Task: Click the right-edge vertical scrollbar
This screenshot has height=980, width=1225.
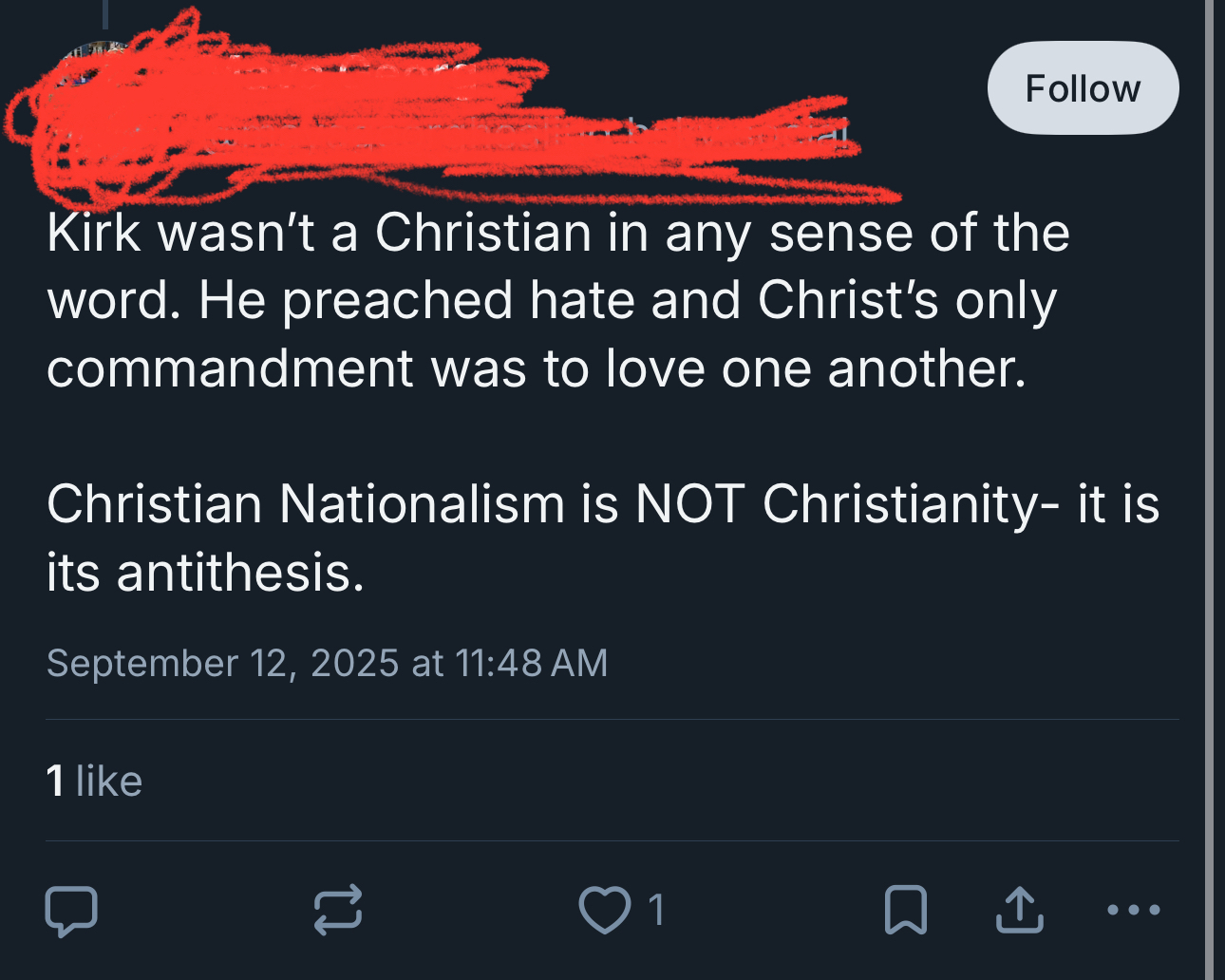Action: pyautogui.click(x=1210, y=475)
